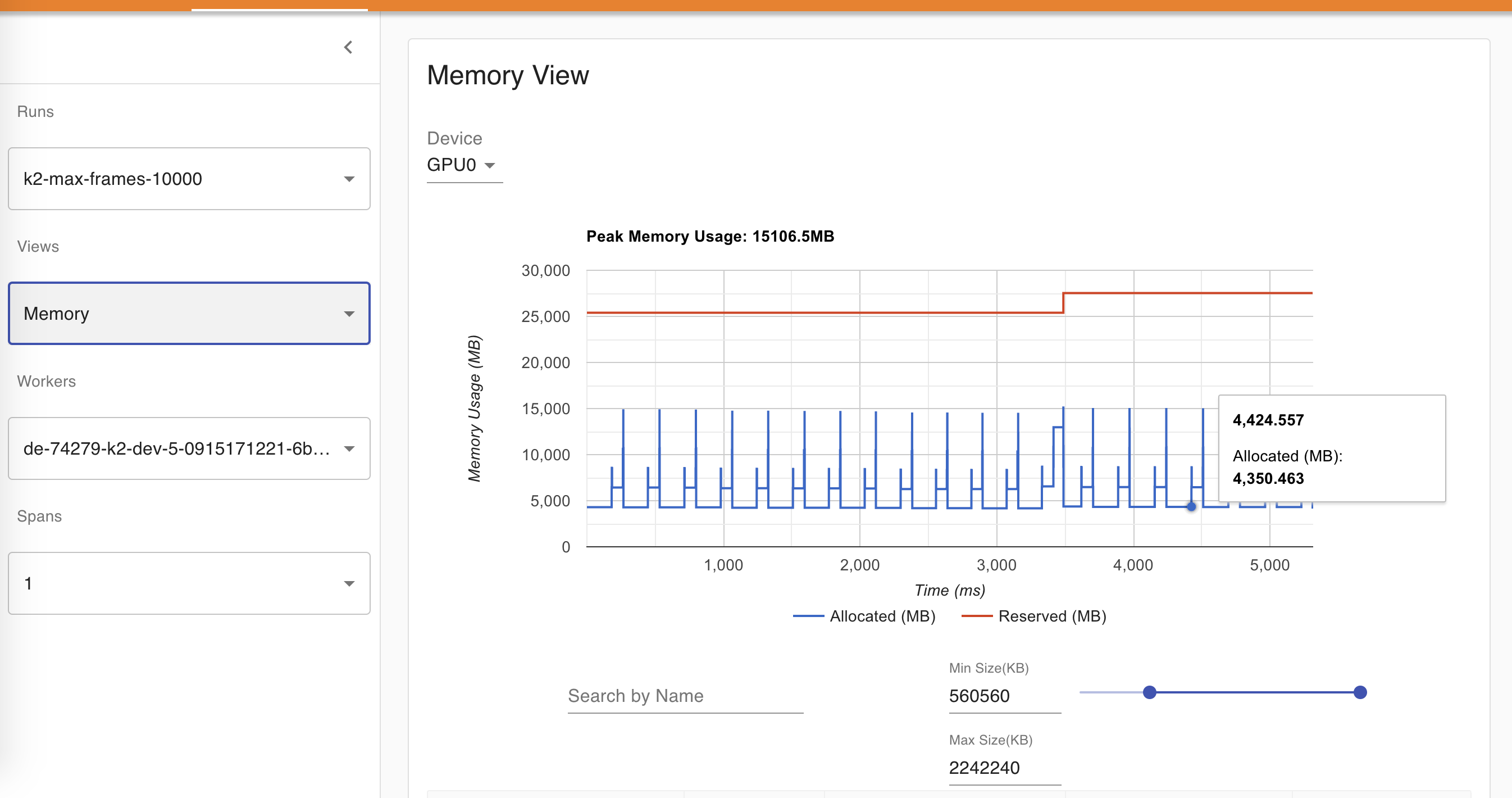Click the red Reserved legend line icon
The height and width of the screenshot is (798, 1512).
point(977,616)
